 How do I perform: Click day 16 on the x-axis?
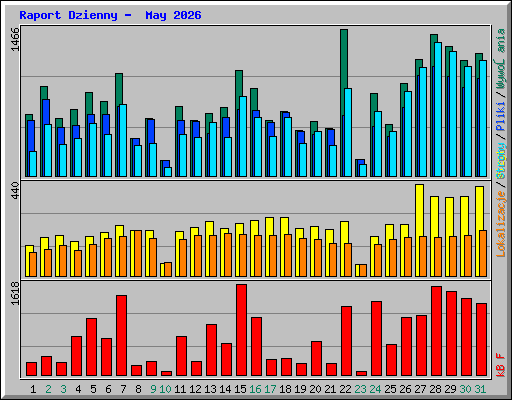tap(255, 389)
